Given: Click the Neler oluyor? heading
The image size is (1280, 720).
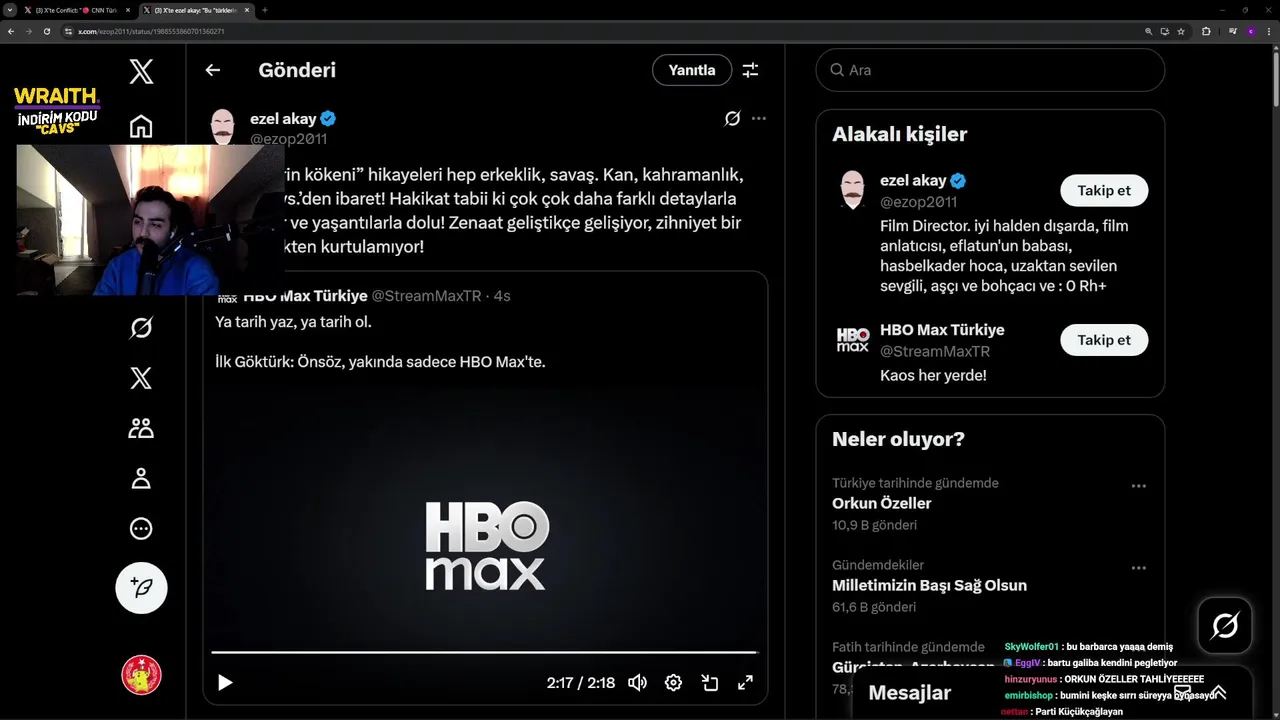Looking at the screenshot, I should 898,439.
